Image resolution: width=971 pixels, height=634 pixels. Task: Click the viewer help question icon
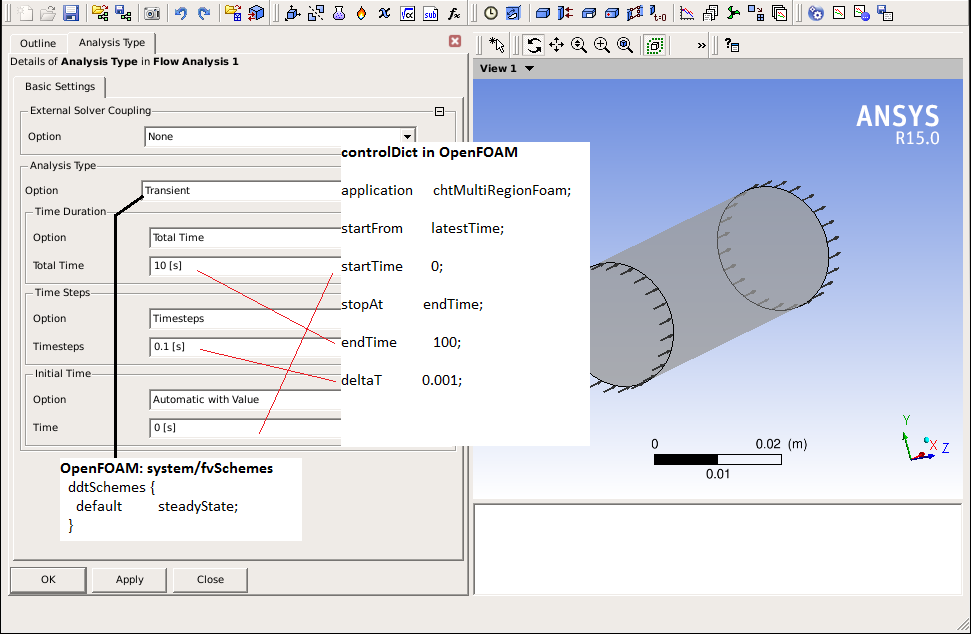pos(732,45)
